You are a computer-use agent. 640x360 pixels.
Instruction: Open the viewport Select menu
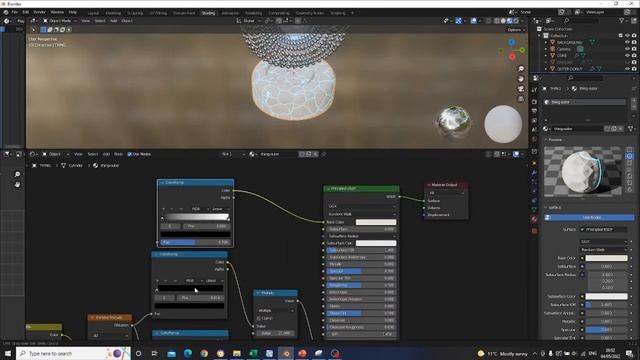coord(100,21)
